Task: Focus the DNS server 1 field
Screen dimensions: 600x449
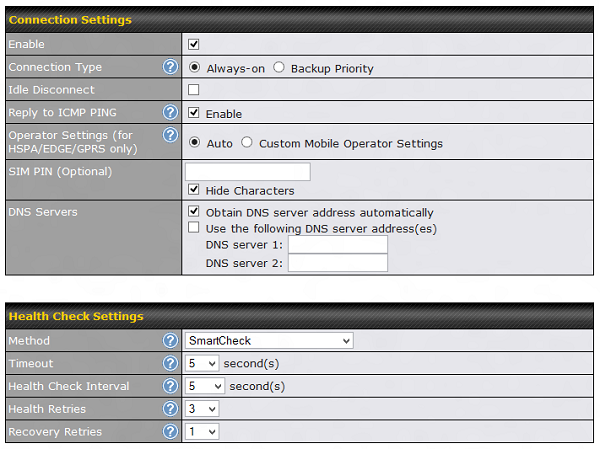Action: (x=337, y=245)
